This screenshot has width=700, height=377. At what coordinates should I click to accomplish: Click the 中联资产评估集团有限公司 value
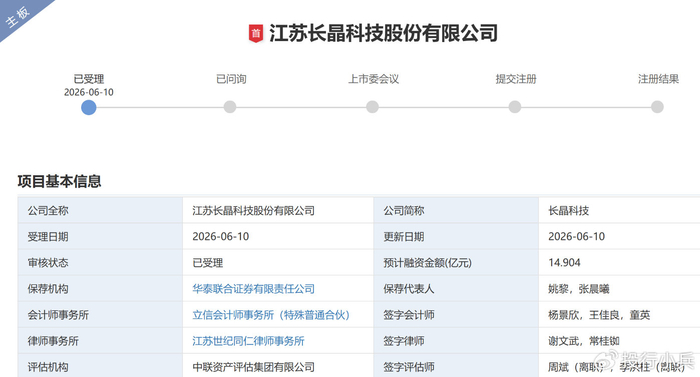pos(254,367)
